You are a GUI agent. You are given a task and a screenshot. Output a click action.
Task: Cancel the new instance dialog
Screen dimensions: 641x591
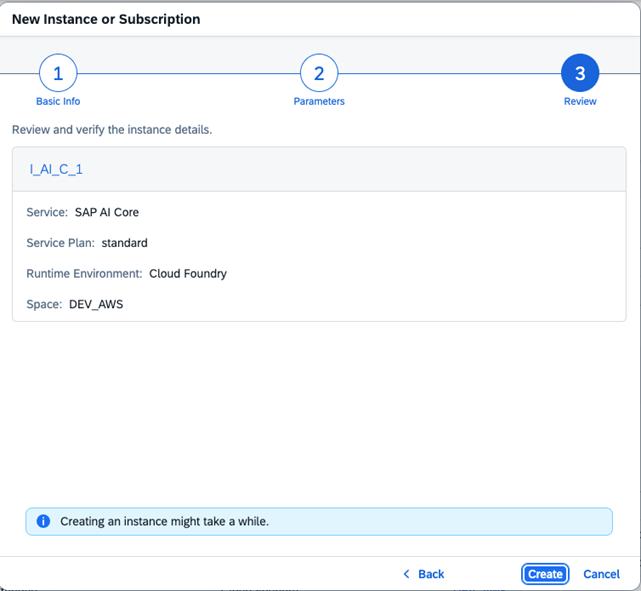[x=601, y=574]
